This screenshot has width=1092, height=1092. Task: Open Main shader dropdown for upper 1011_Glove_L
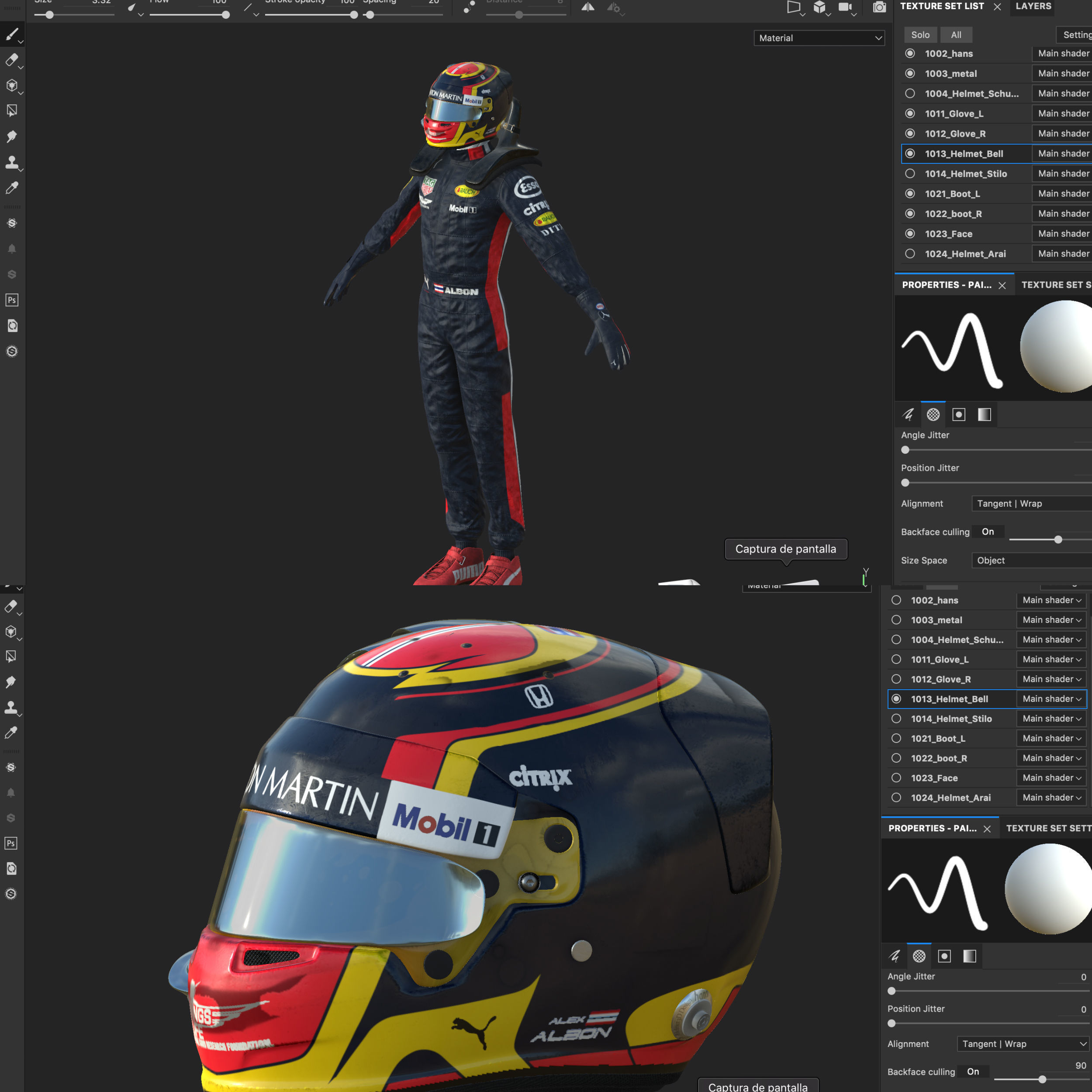pyautogui.click(x=1062, y=113)
